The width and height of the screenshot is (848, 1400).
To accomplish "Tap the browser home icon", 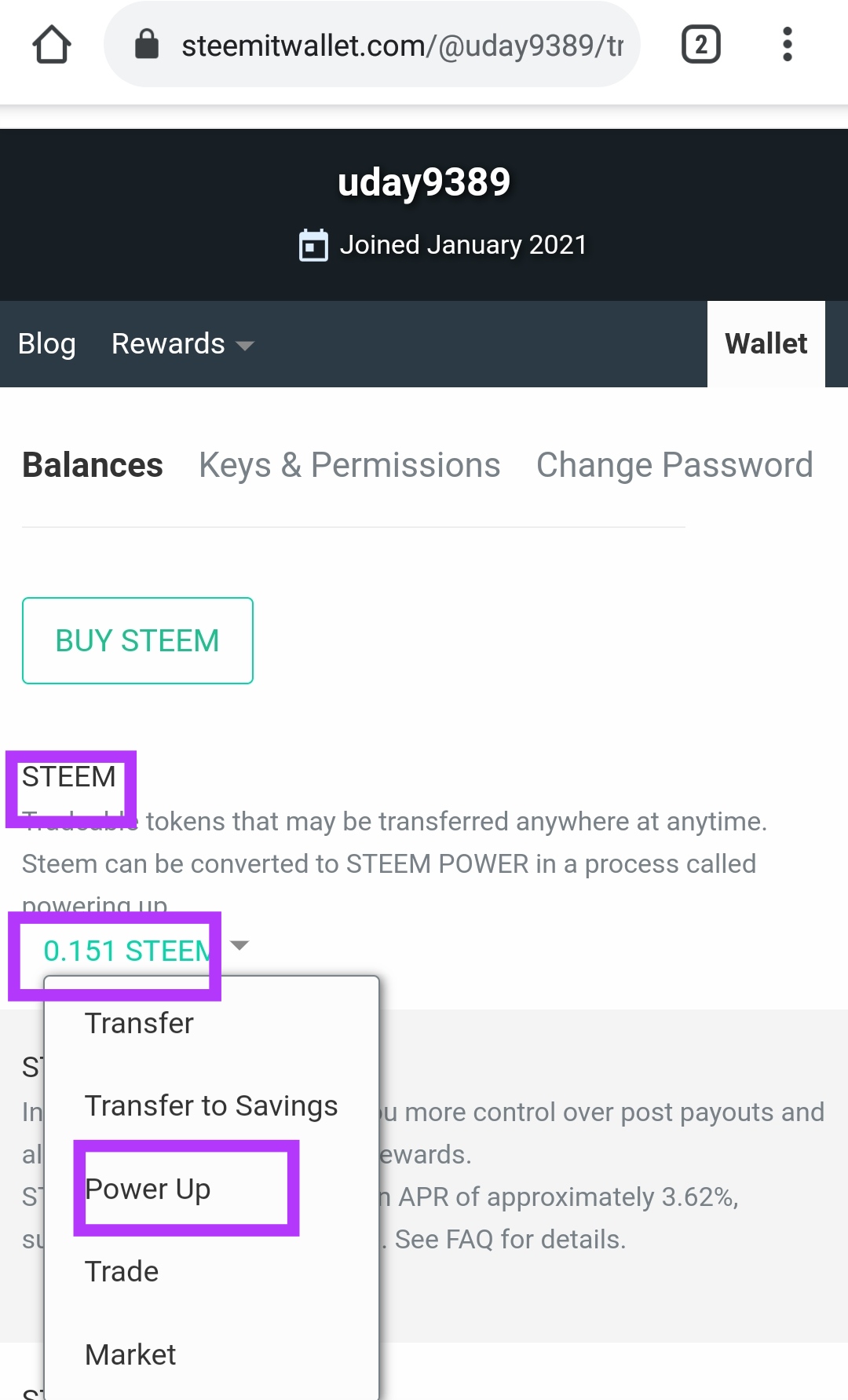I will click(52, 45).
